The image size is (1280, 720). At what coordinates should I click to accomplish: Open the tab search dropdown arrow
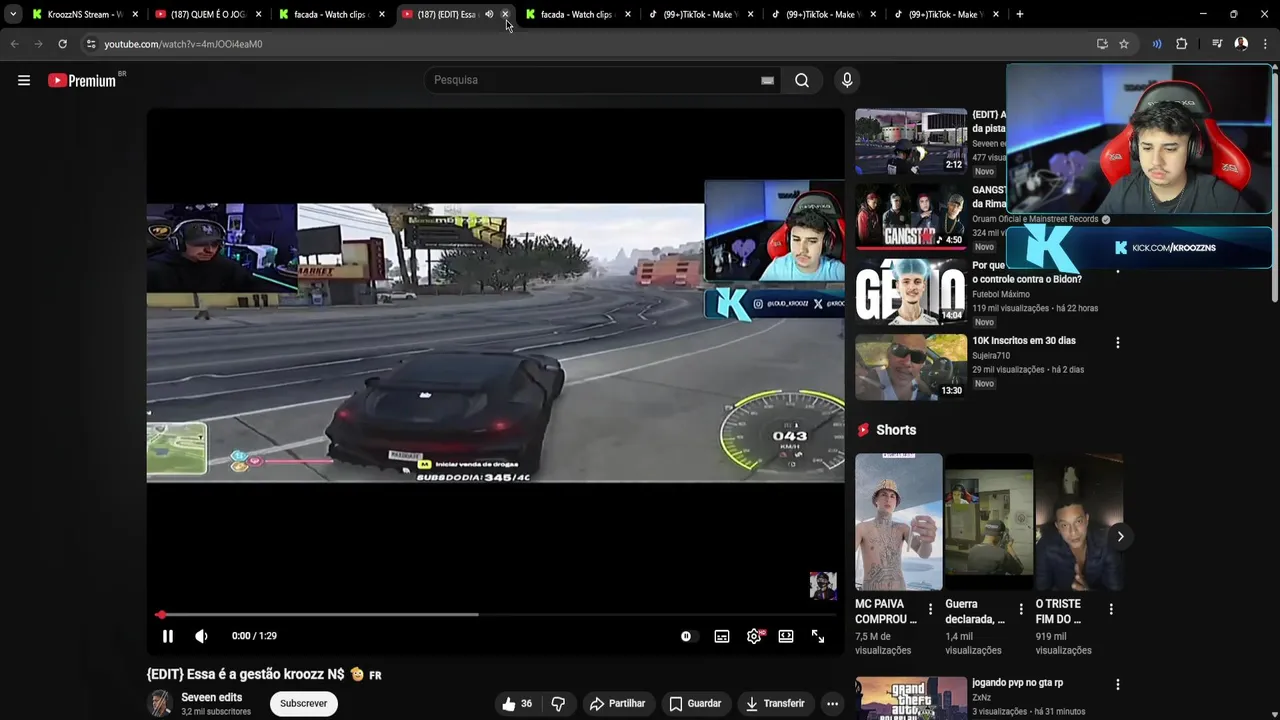[x=12, y=14]
